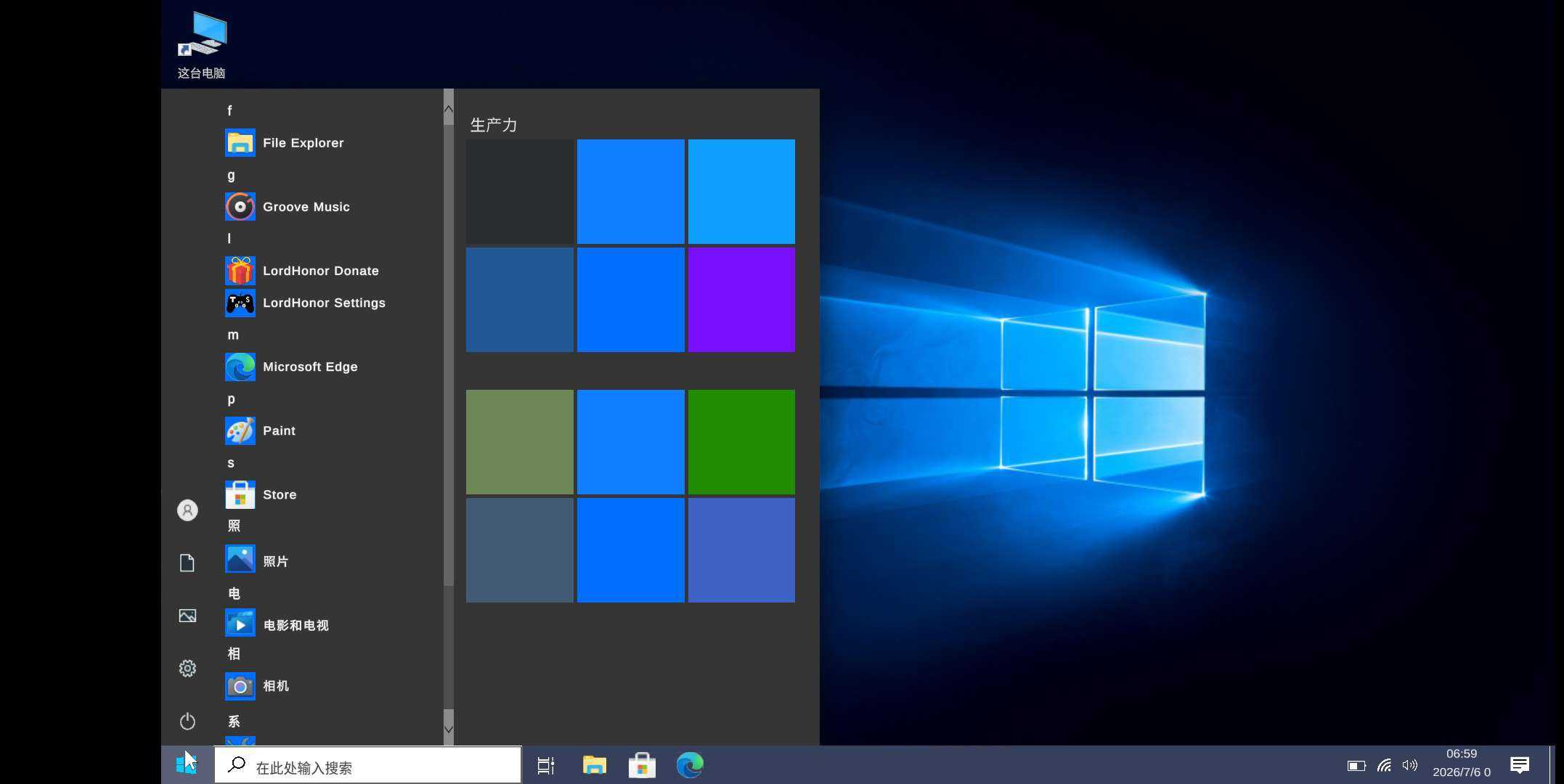Open Pictures from the Start sidebar

[x=187, y=616]
